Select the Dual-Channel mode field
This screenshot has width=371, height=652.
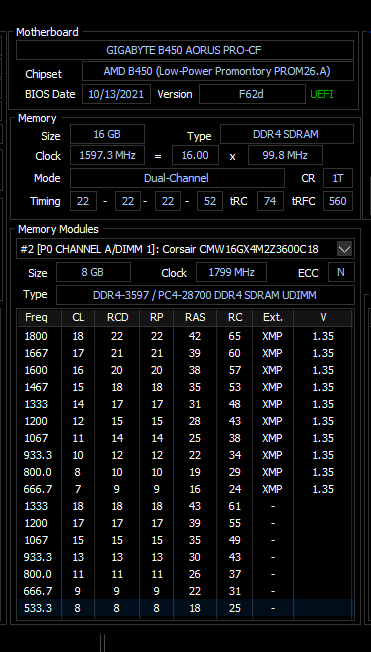(177, 178)
